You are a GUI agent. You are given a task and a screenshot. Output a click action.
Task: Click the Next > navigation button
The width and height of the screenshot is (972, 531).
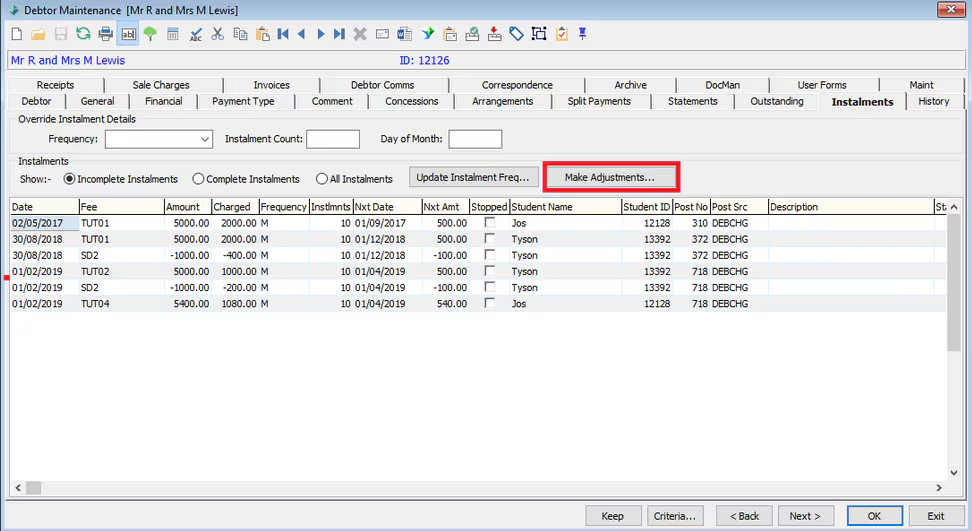pos(805,516)
